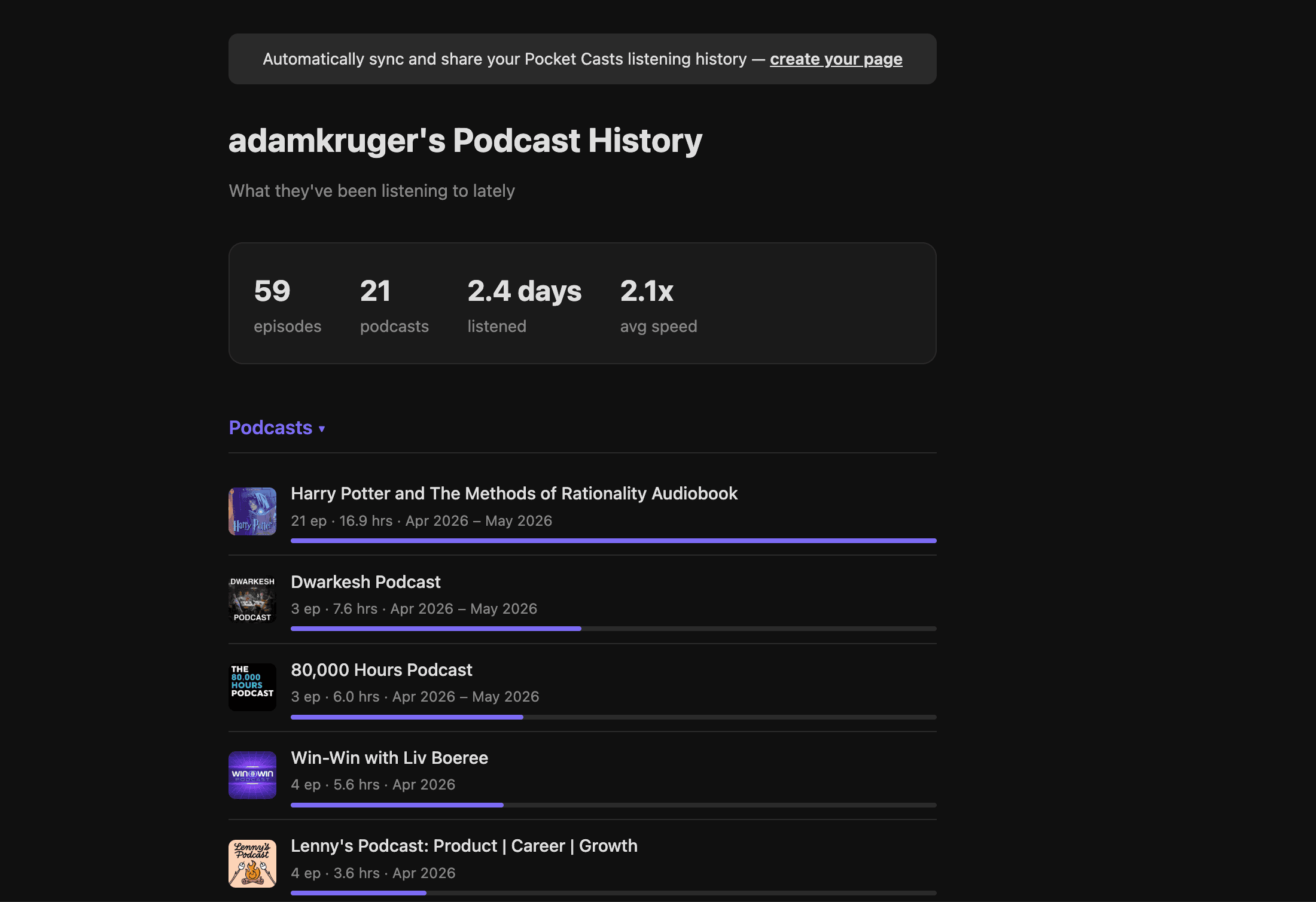Click '4 ep · 3.6 hrs' details line

(x=373, y=873)
